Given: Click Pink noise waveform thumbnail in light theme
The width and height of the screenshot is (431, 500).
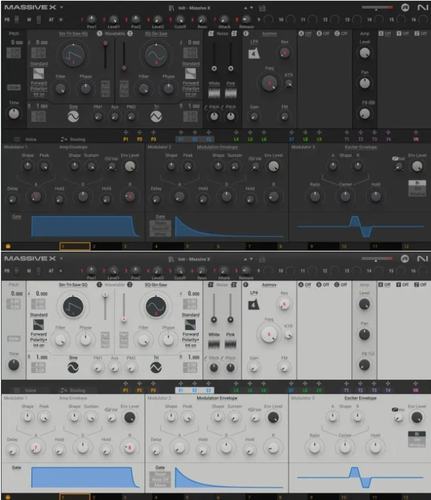Looking at the screenshot, I should coord(231,344).
